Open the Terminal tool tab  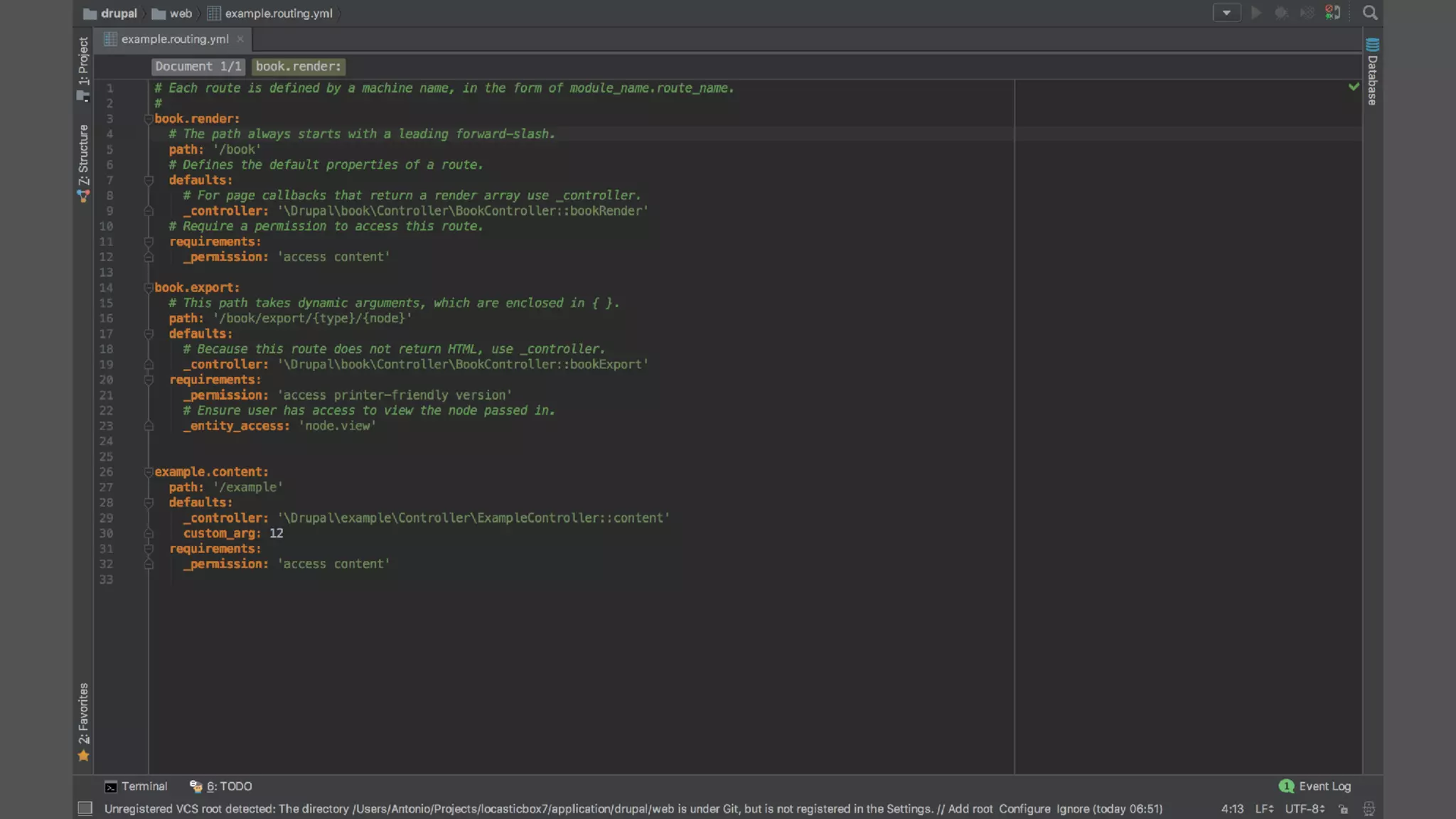(136, 786)
